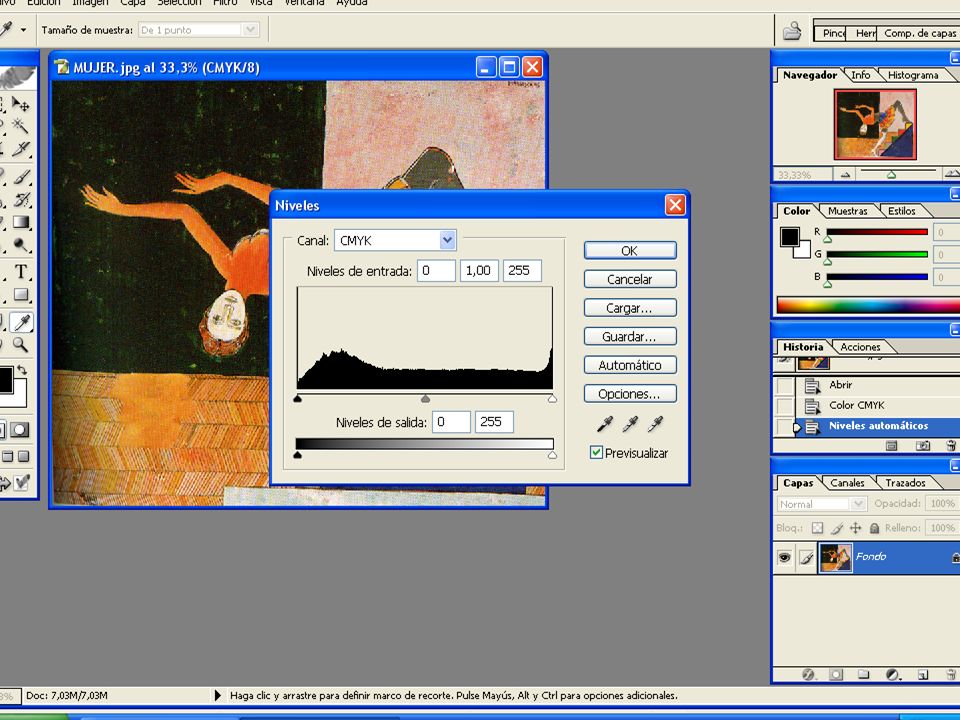Open the Tamaño de muestra dropdown
This screenshot has width=960, height=720.
click(249, 29)
